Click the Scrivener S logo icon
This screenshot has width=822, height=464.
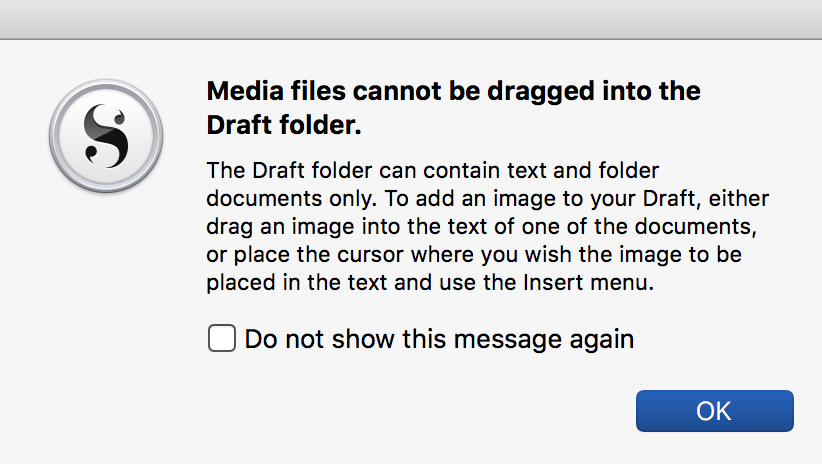(x=106, y=136)
